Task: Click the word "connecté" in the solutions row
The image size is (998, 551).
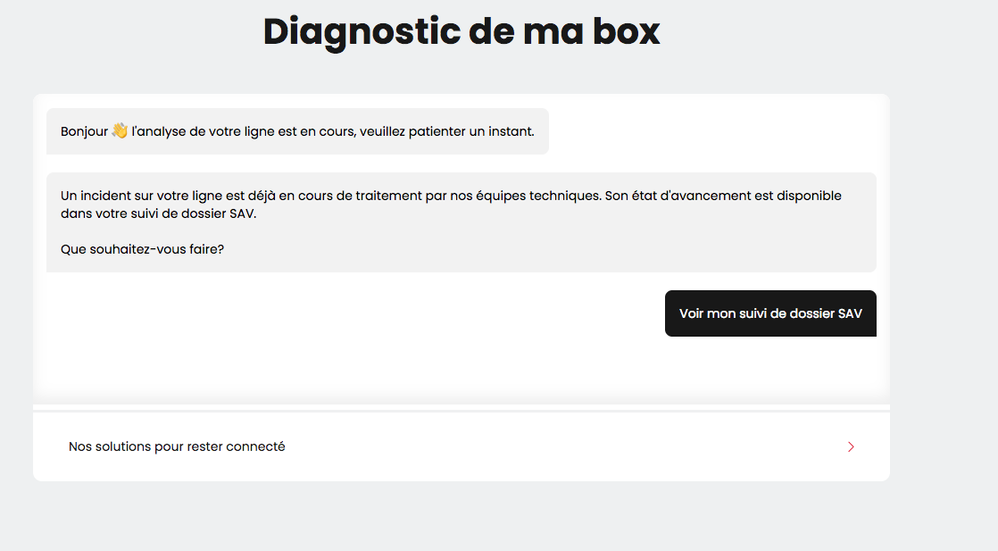Action: (x=257, y=447)
